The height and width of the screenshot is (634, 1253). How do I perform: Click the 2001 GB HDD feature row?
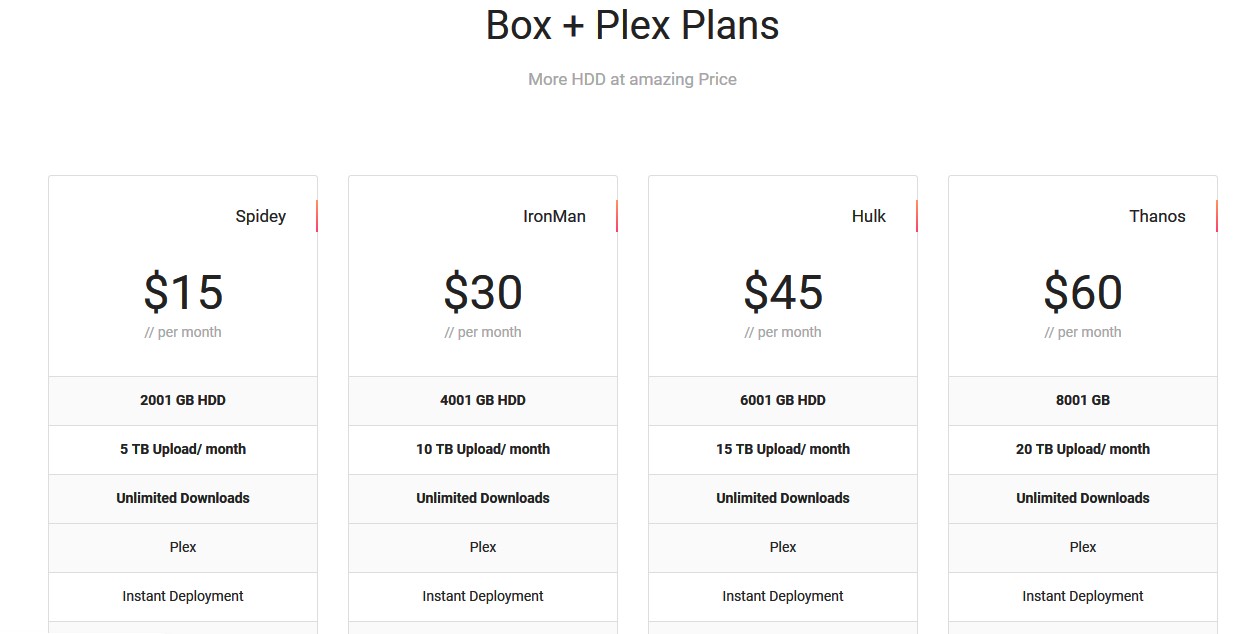click(x=183, y=400)
